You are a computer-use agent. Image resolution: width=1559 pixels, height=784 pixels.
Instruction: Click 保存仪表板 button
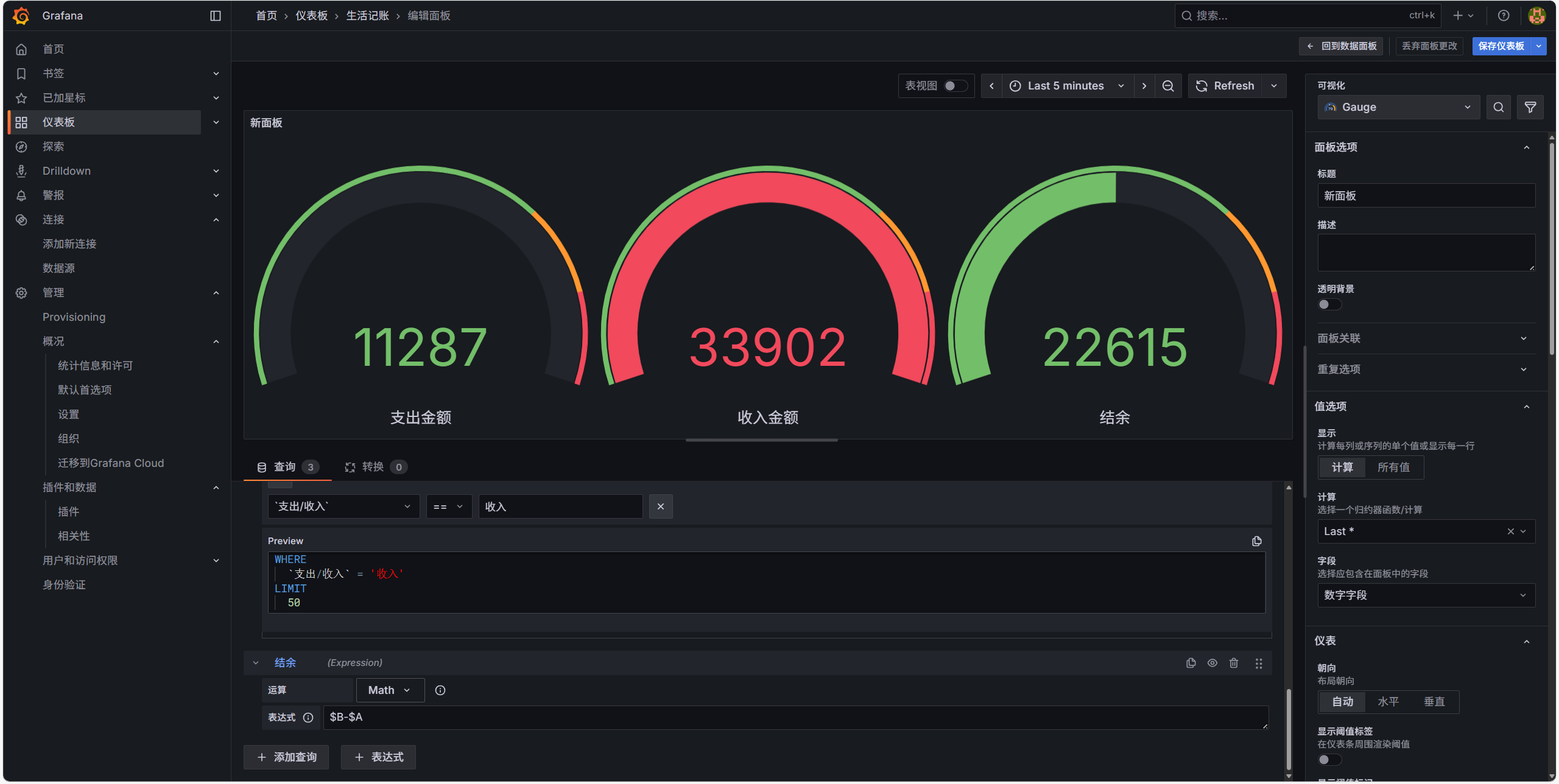1501,46
